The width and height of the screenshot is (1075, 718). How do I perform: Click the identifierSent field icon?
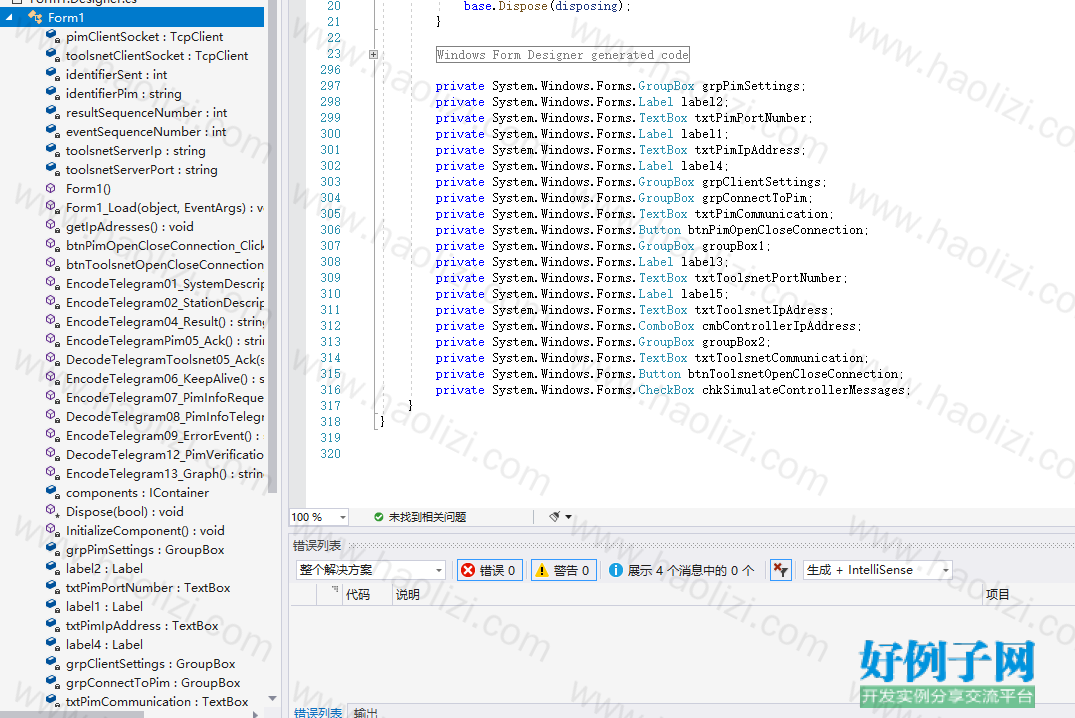(x=52, y=74)
